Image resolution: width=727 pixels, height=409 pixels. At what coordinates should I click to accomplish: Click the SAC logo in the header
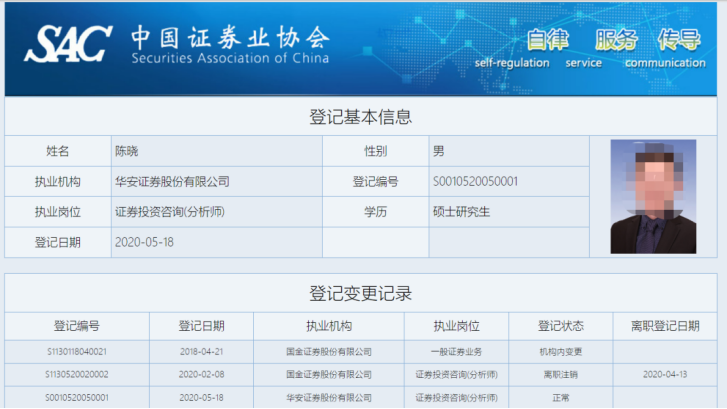coord(68,44)
